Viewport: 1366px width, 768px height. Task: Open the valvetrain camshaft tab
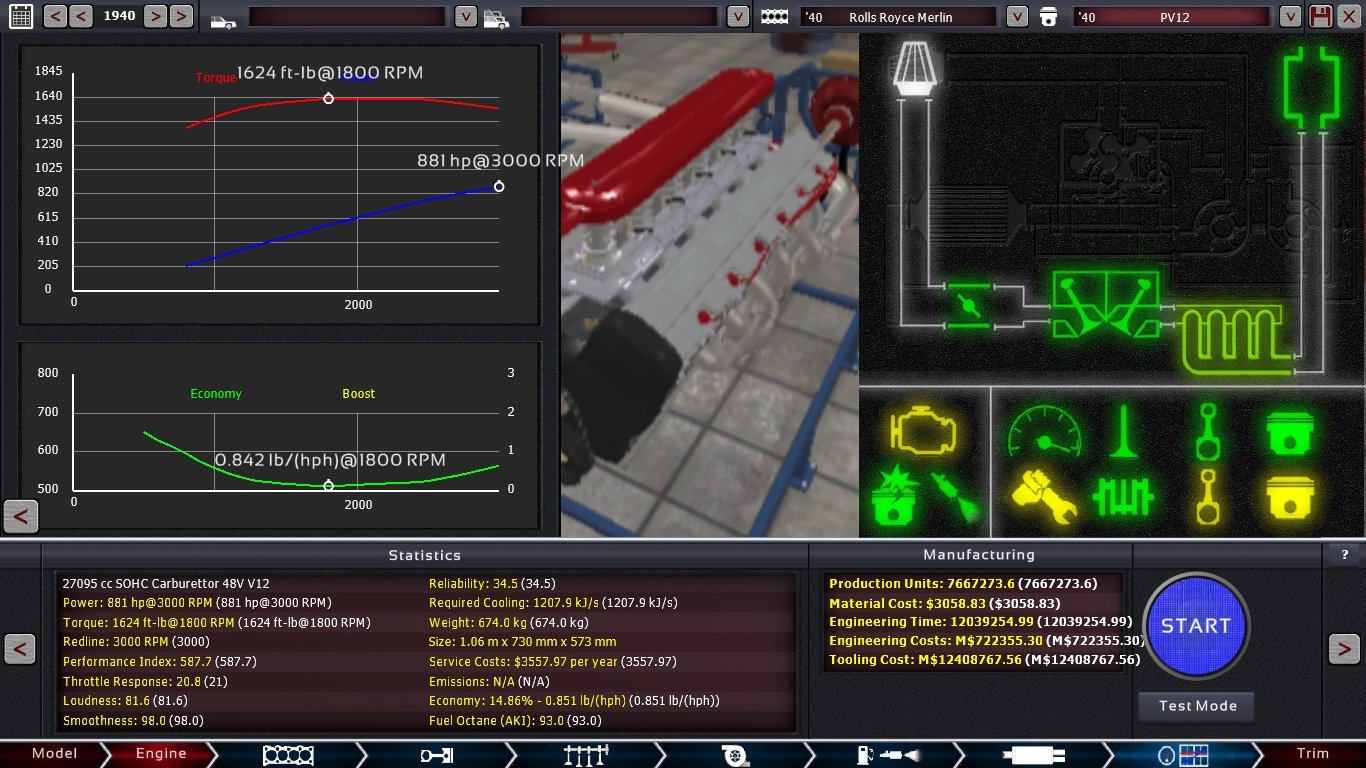(x=586, y=753)
